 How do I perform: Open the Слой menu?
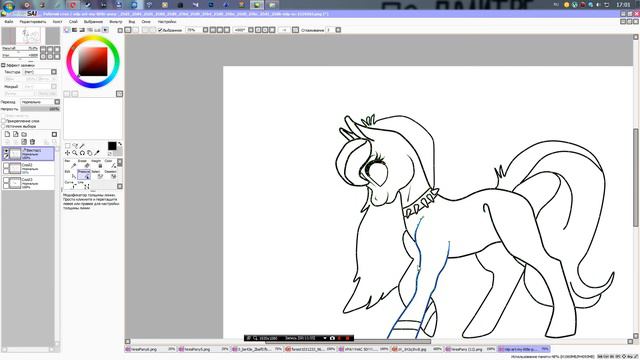click(73, 22)
